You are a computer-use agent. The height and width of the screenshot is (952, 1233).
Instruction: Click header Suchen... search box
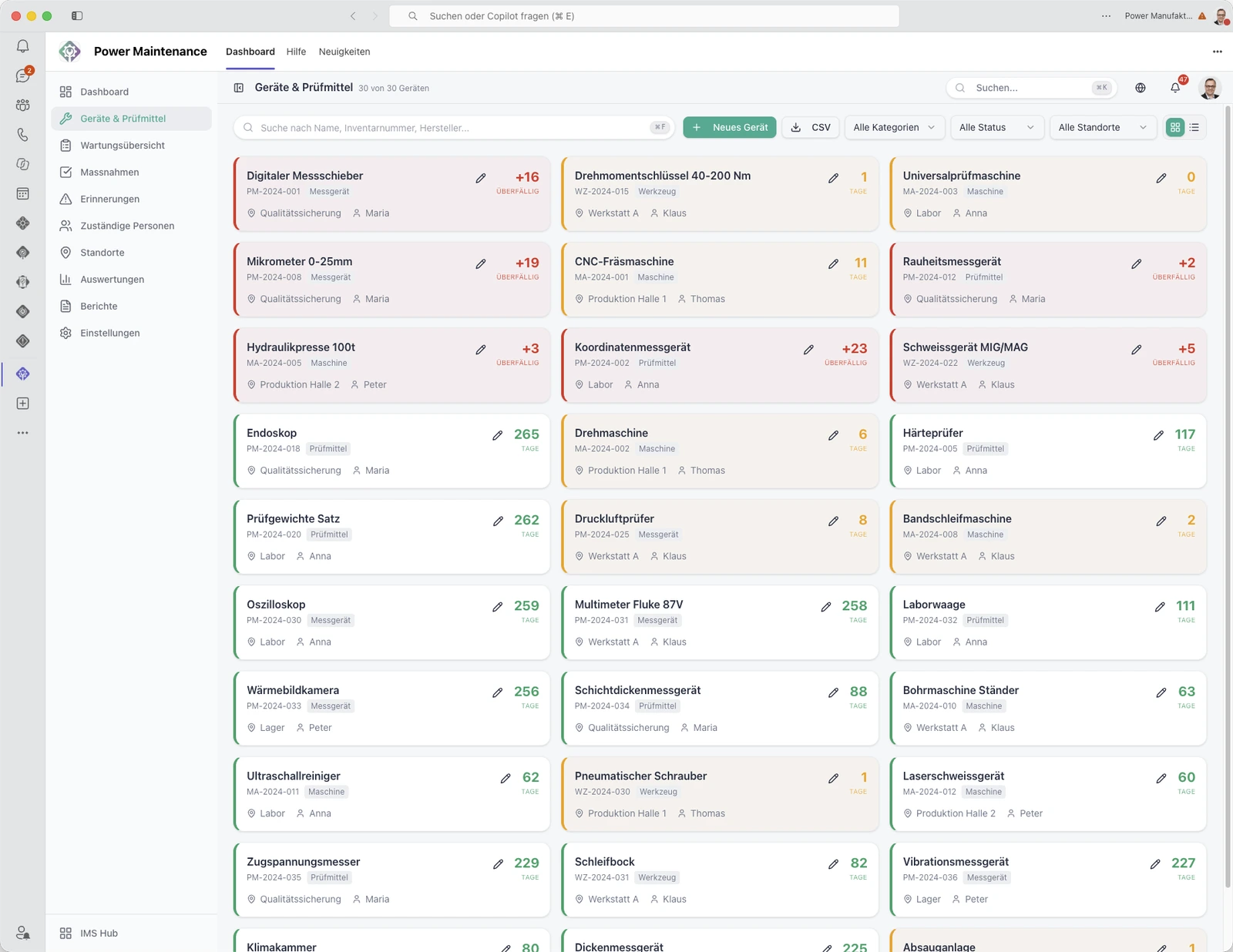(1031, 88)
